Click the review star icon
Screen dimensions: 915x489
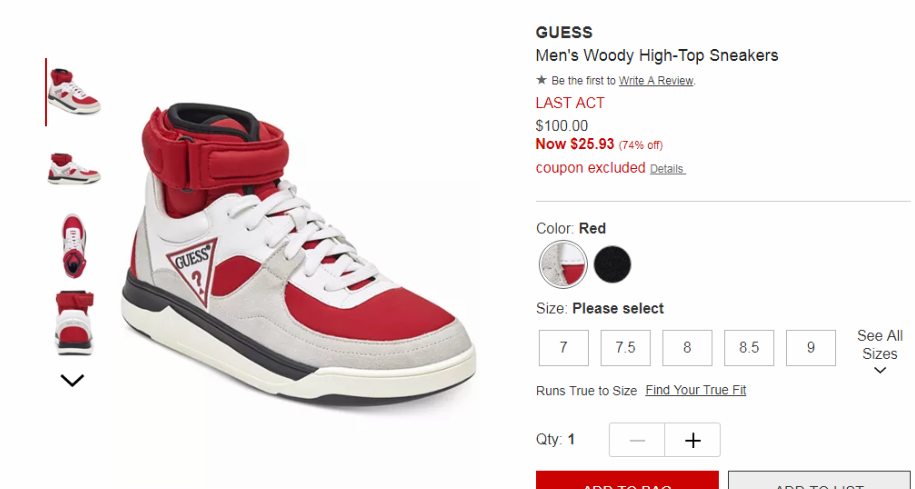(542, 80)
